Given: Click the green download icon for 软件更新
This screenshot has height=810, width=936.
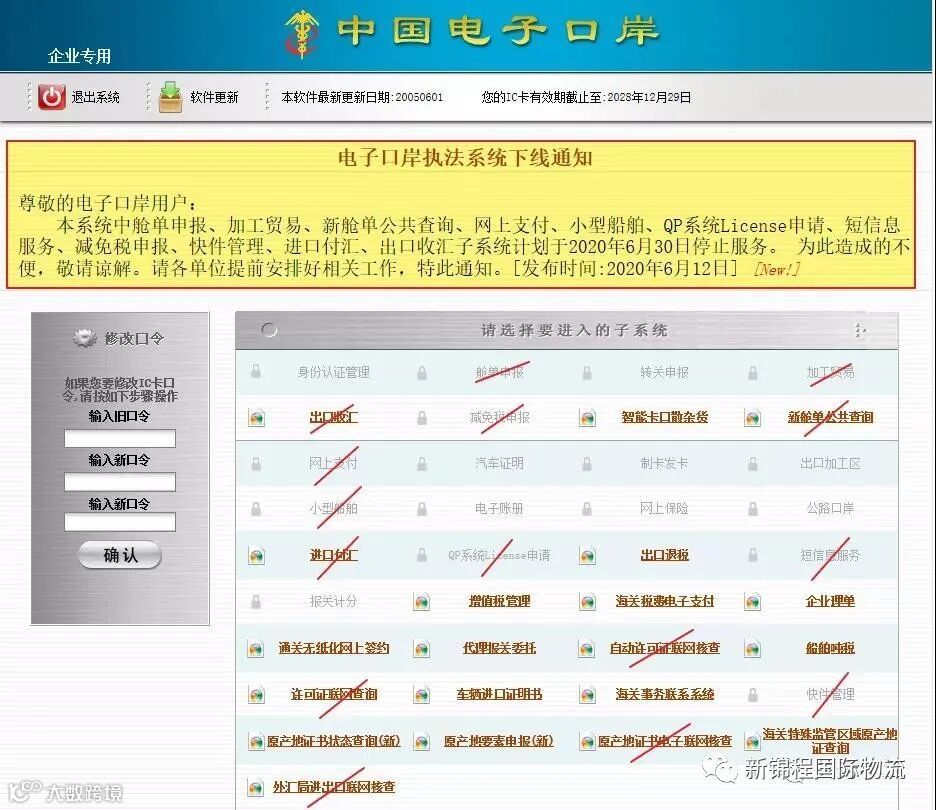Looking at the screenshot, I should coord(170,97).
